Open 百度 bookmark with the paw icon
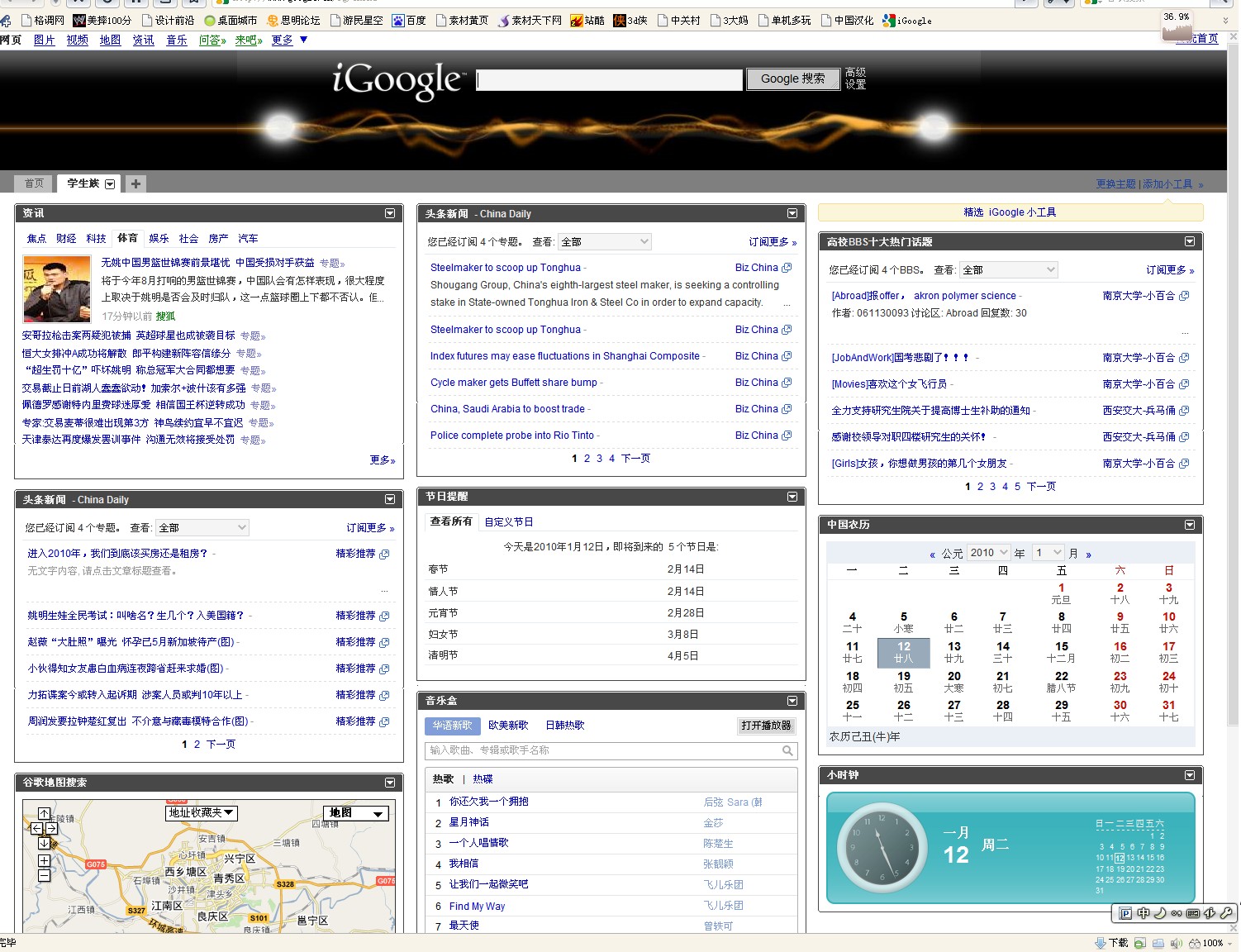Viewport: 1241px width, 952px height. click(409, 21)
